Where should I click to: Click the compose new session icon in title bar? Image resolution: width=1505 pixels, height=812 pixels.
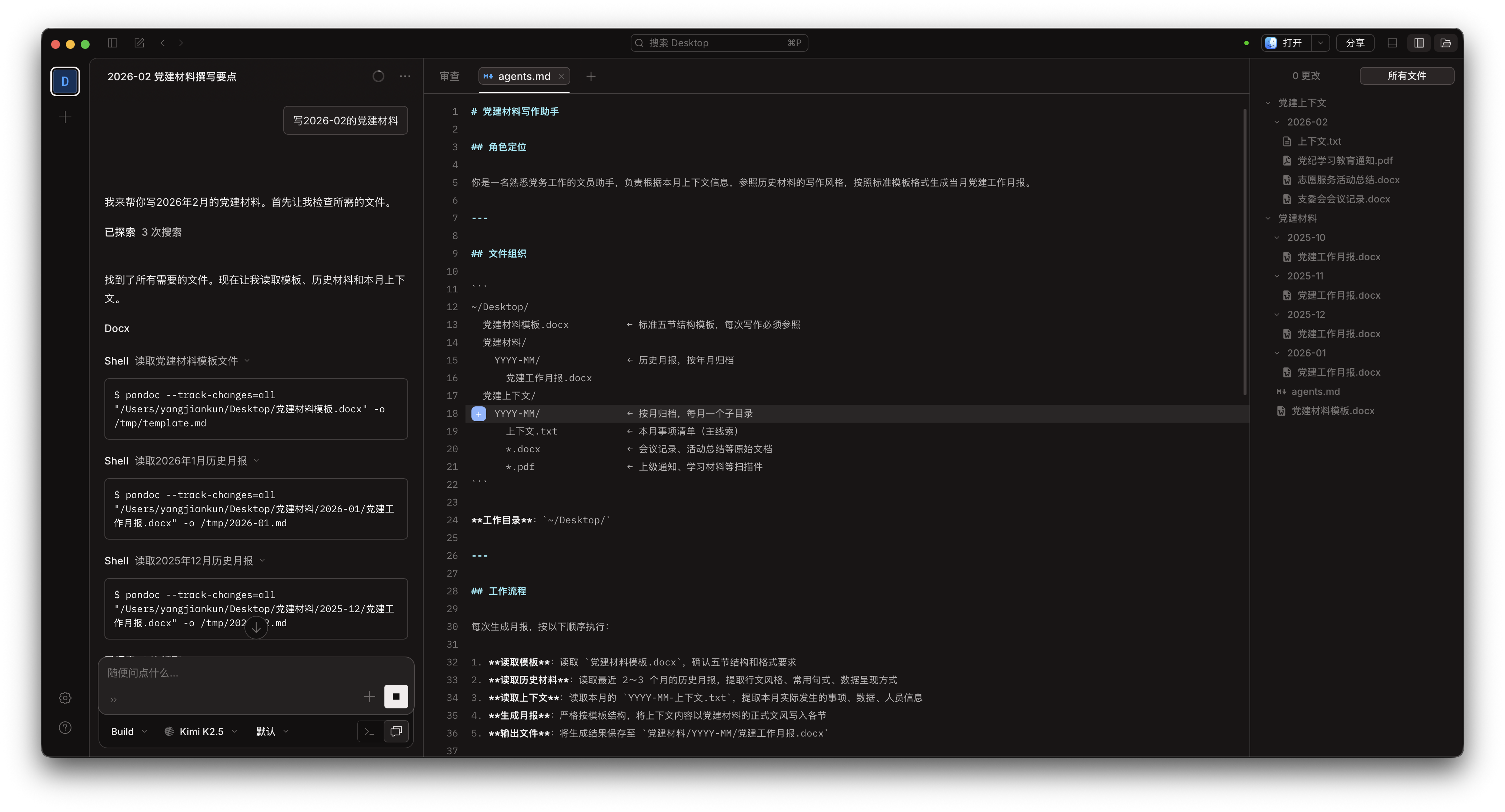click(x=139, y=43)
